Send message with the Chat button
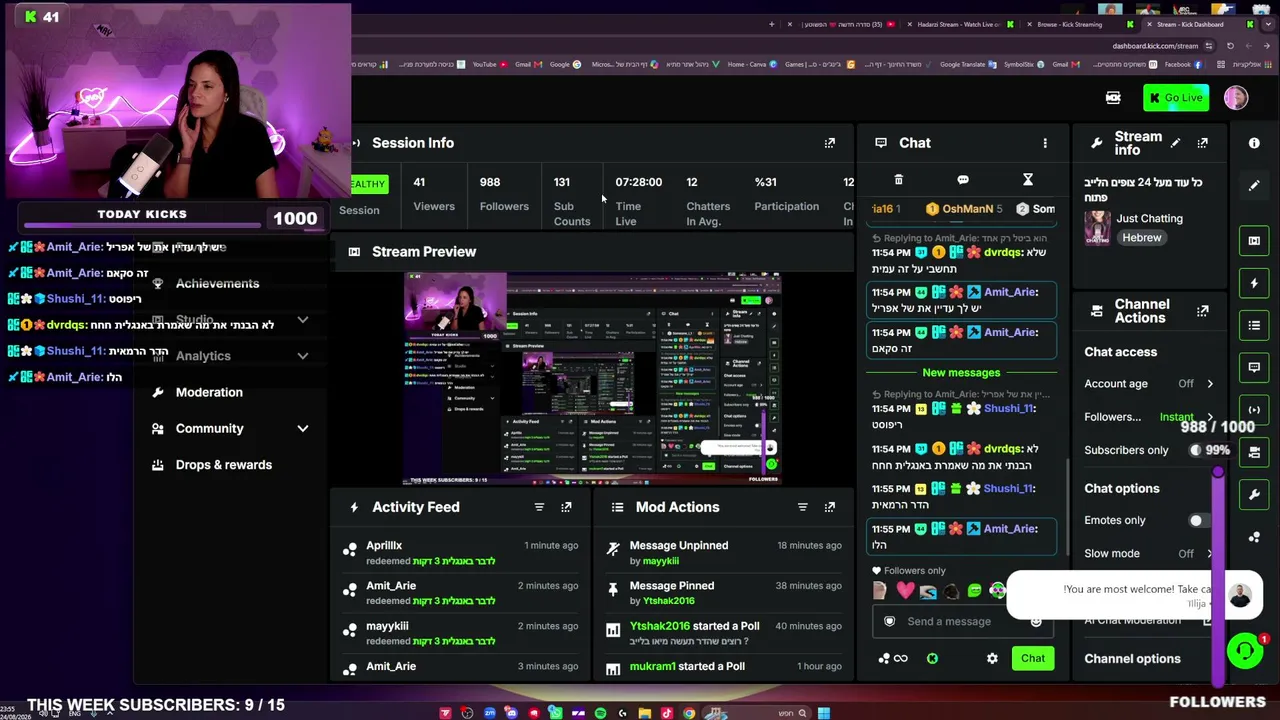This screenshot has width=1280, height=720. [x=1032, y=658]
